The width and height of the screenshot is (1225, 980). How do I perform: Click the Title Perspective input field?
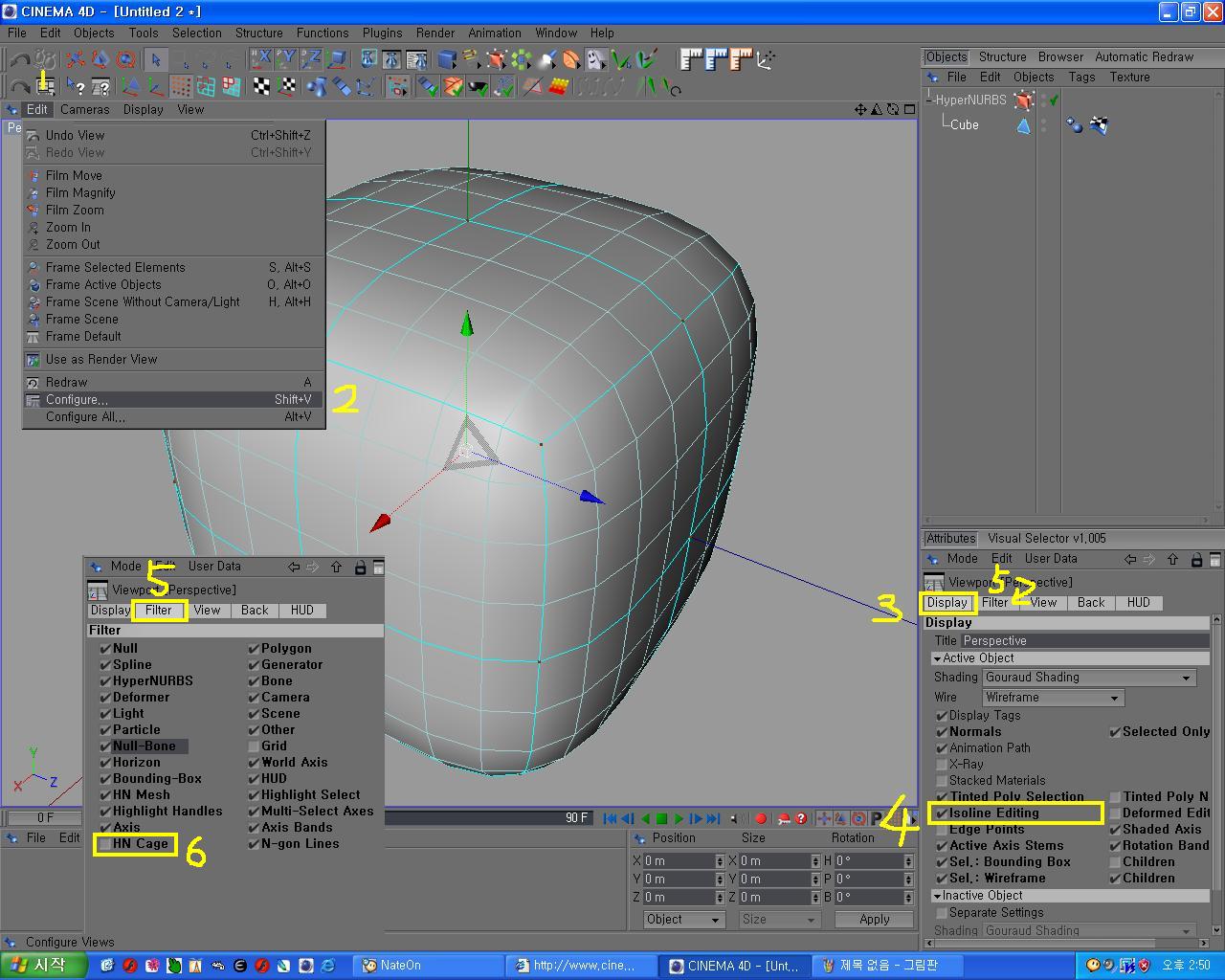click(x=1084, y=641)
